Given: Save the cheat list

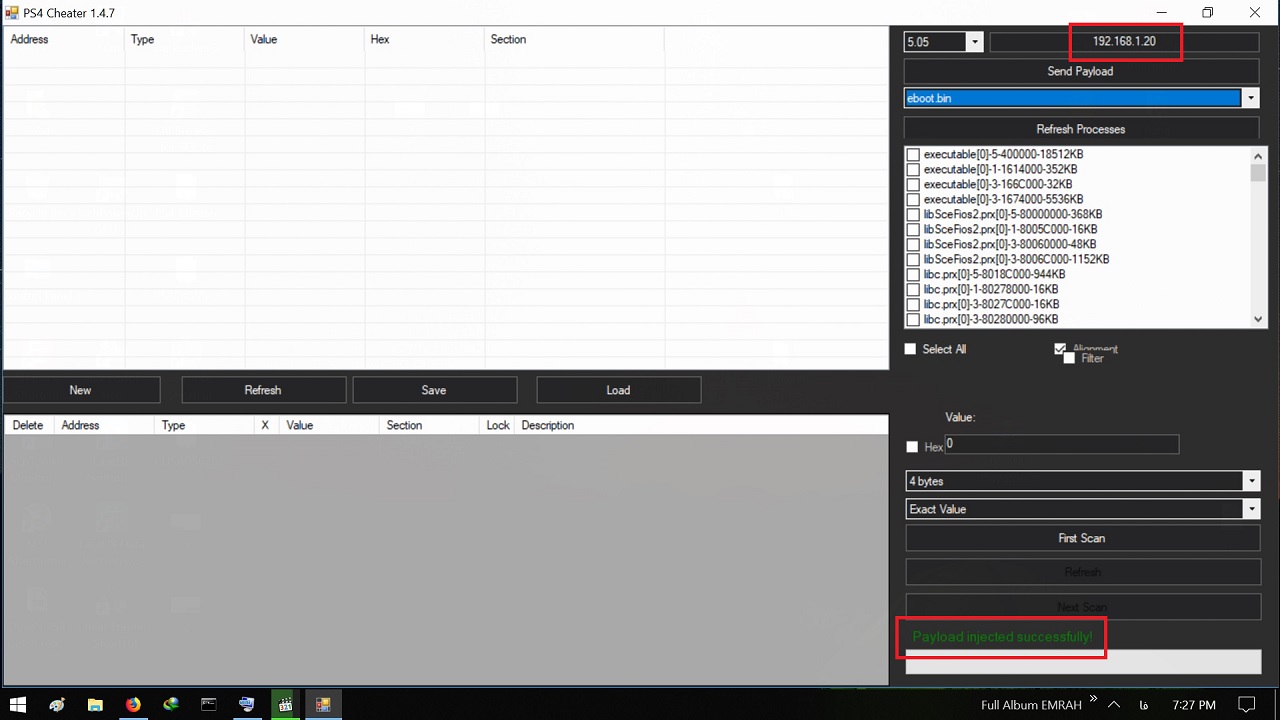Looking at the screenshot, I should pyautogui.click(x=434, y=390).
